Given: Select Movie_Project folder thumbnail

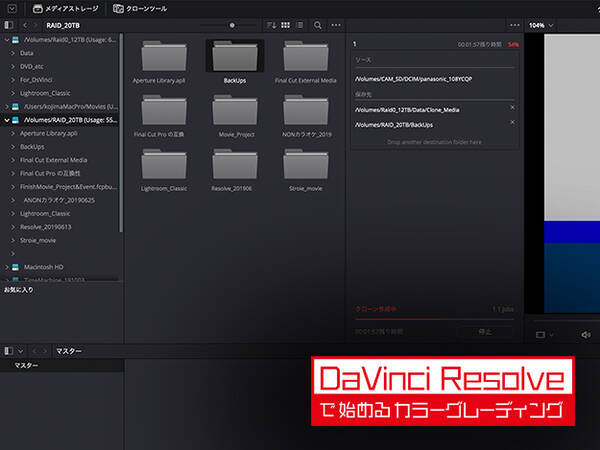Looking at the screenshot, I should coord(235,111).
